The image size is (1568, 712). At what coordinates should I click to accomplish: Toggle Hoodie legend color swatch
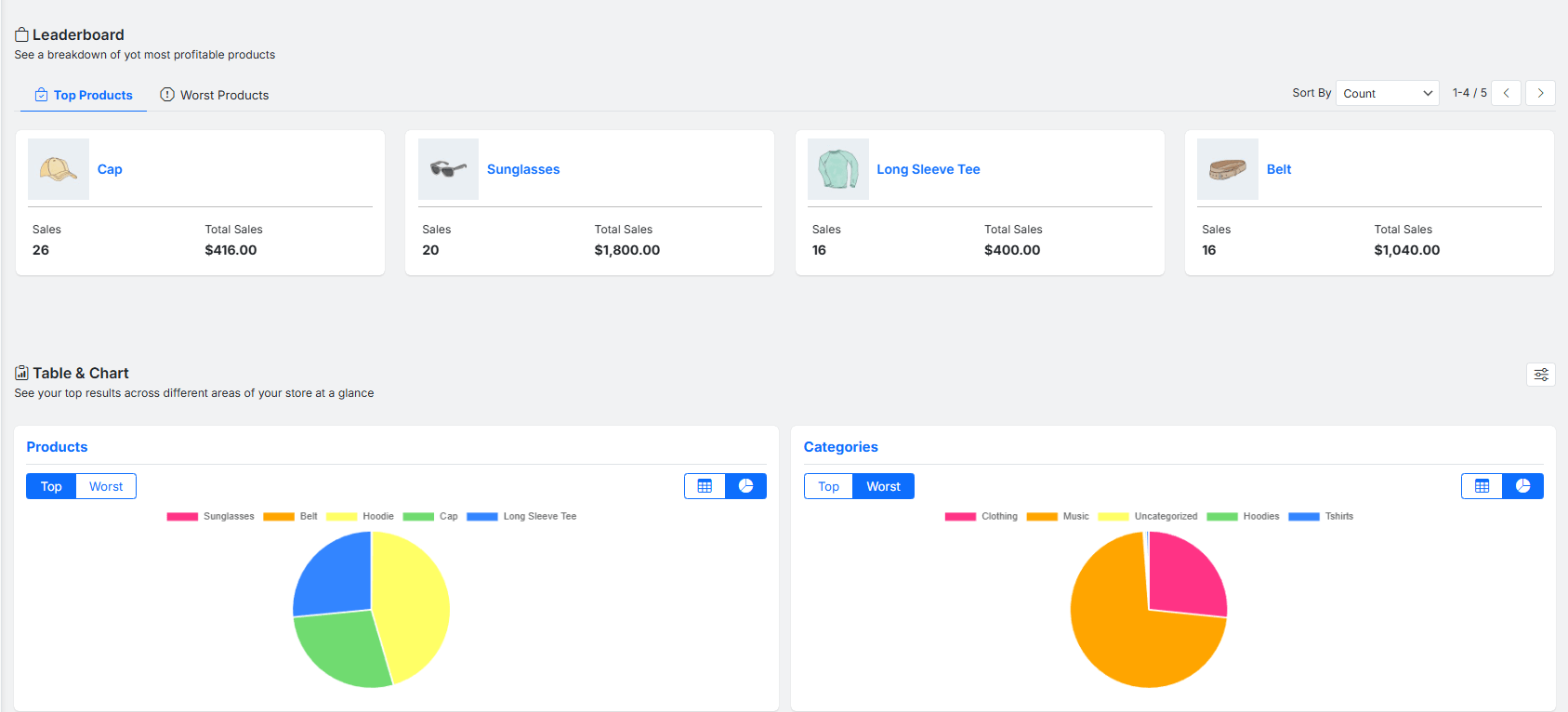[341, 516]
